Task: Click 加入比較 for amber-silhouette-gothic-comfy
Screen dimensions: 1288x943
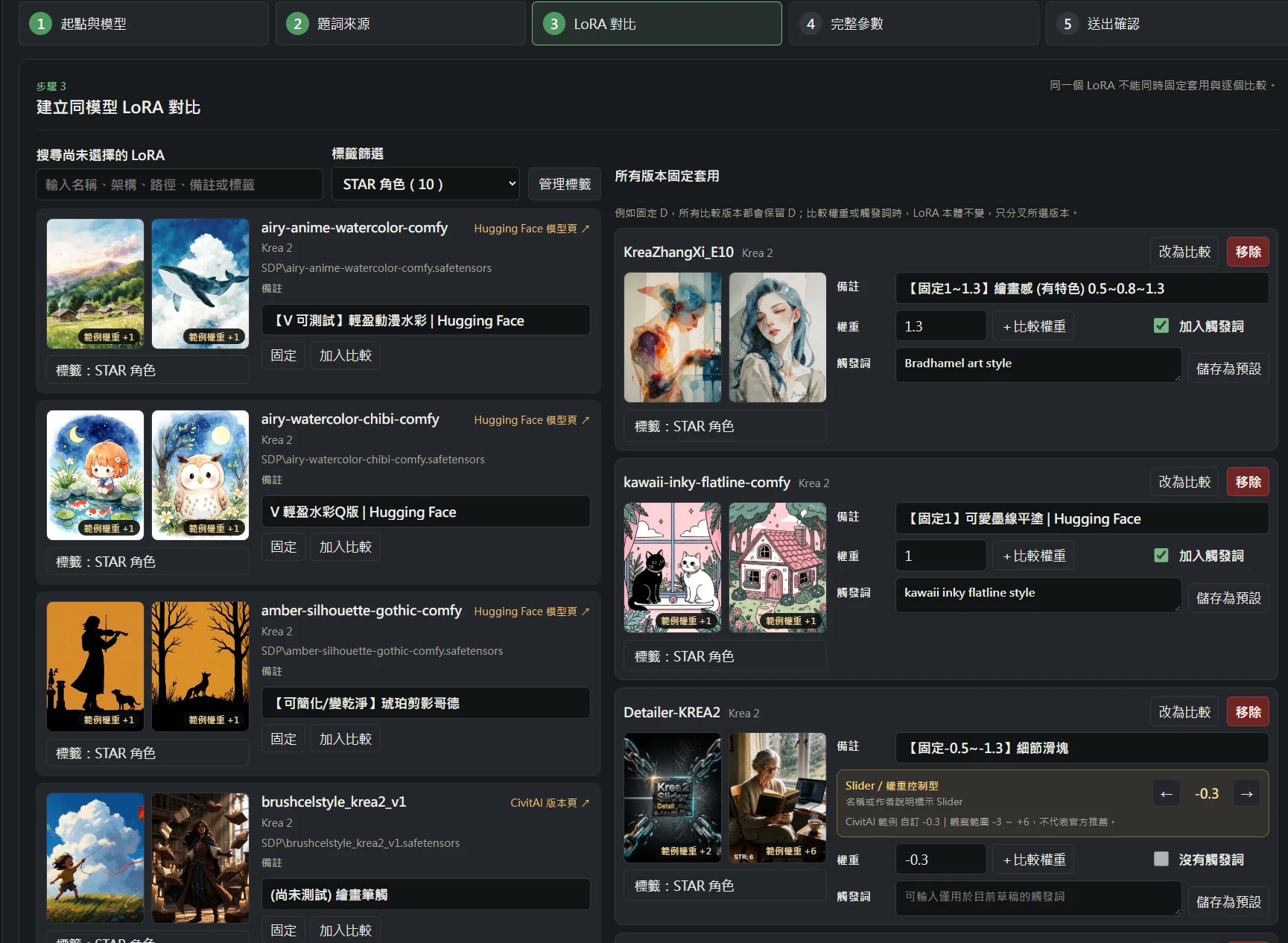Action: click(346, 739)
